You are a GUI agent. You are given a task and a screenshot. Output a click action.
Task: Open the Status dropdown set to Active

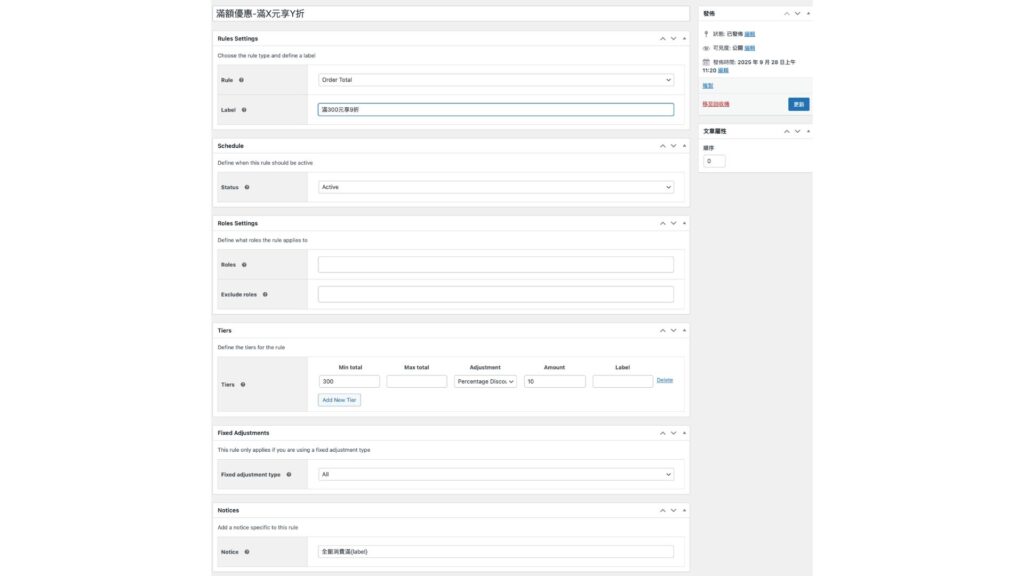point(495,187)
